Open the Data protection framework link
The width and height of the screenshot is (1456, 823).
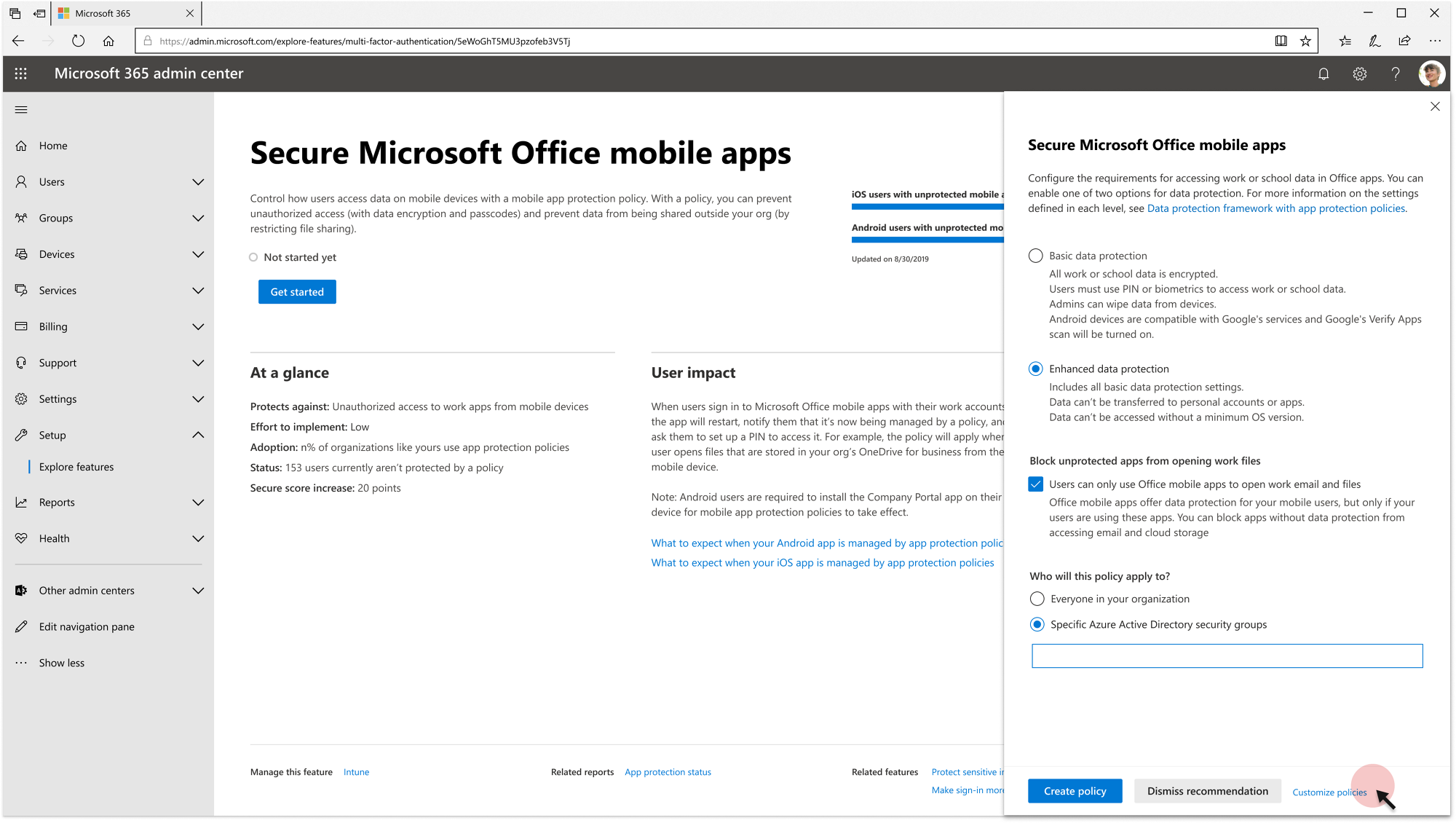(1276, 208)
